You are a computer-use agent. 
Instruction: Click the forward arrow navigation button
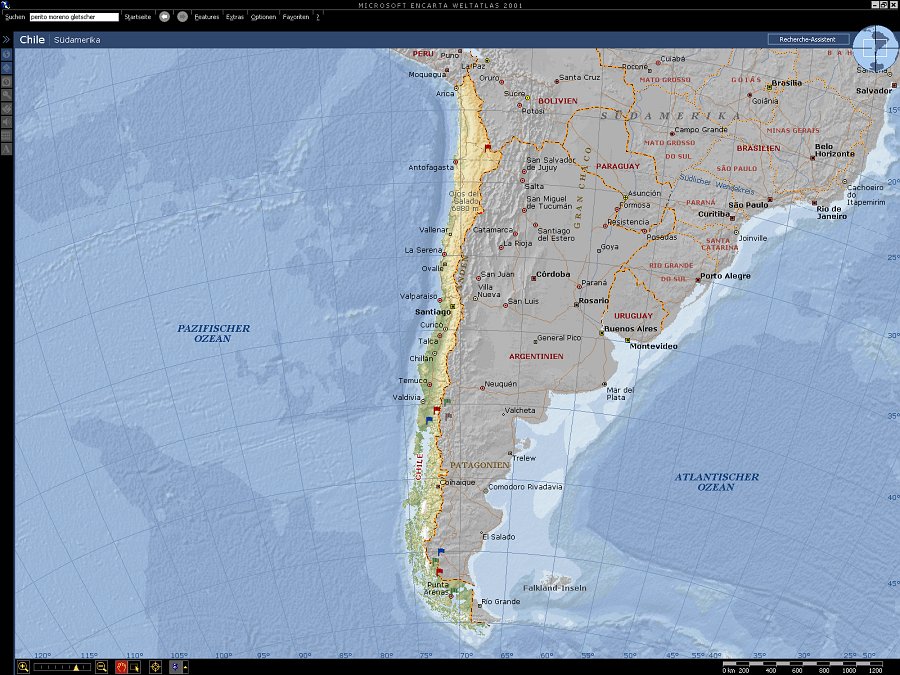coord(182,17)
